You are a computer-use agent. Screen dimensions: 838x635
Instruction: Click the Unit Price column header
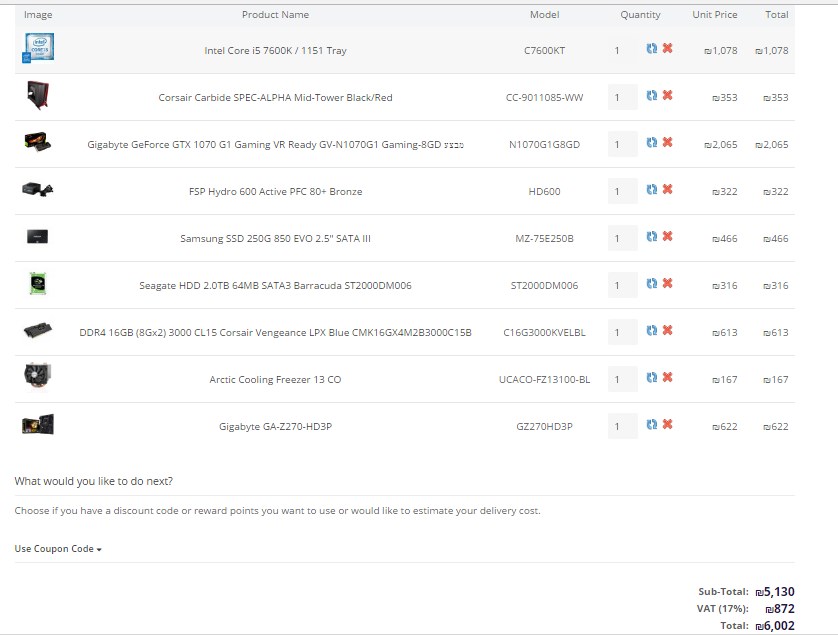point(715,15)
